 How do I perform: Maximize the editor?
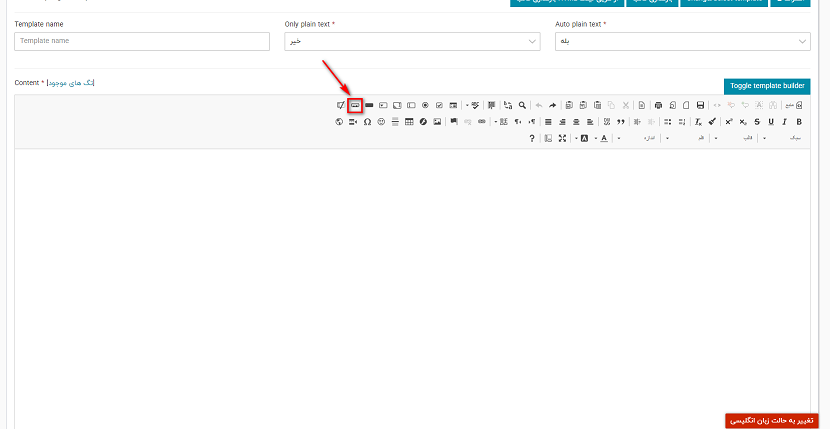(x=562, y=138)
